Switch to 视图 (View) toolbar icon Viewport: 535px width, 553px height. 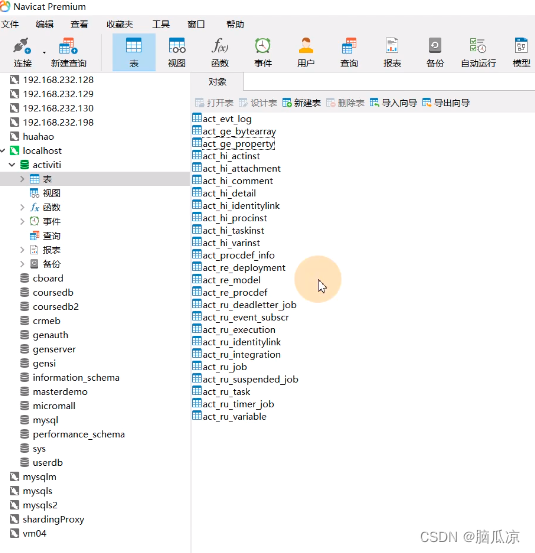(177, 52)
